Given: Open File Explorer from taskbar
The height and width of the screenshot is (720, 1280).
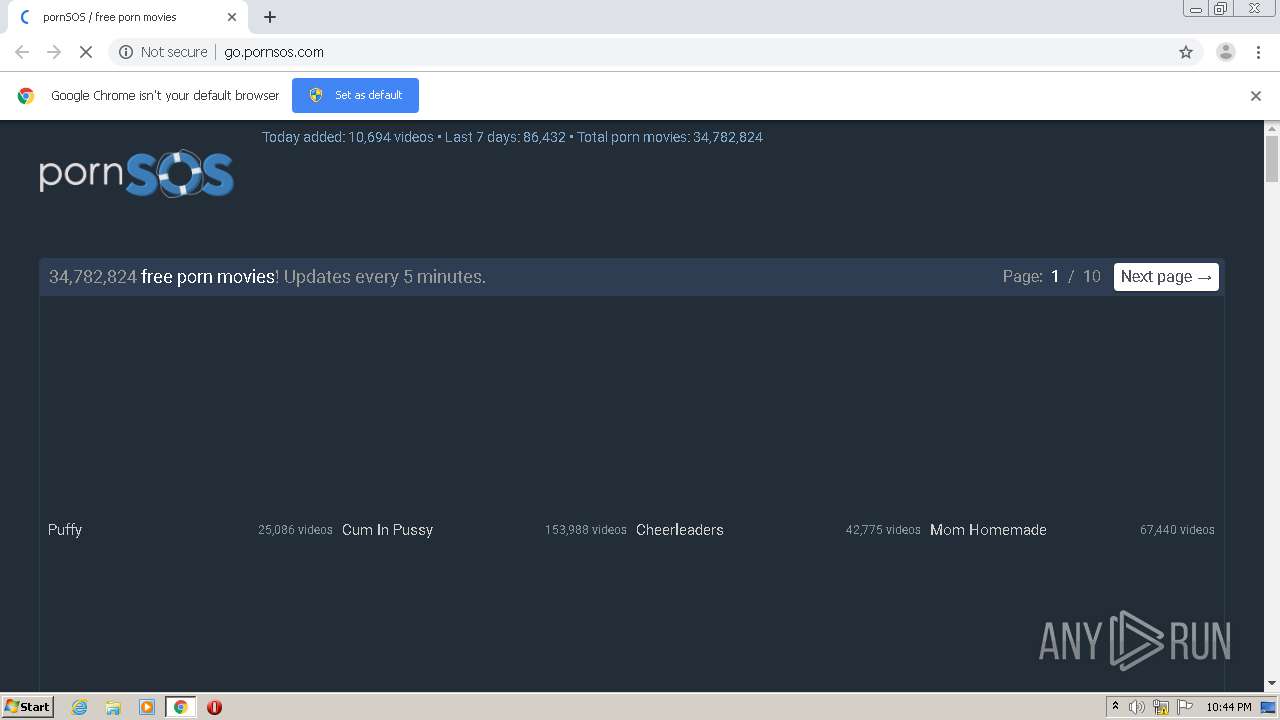Looking at the screenshot, I should point(113,707).
